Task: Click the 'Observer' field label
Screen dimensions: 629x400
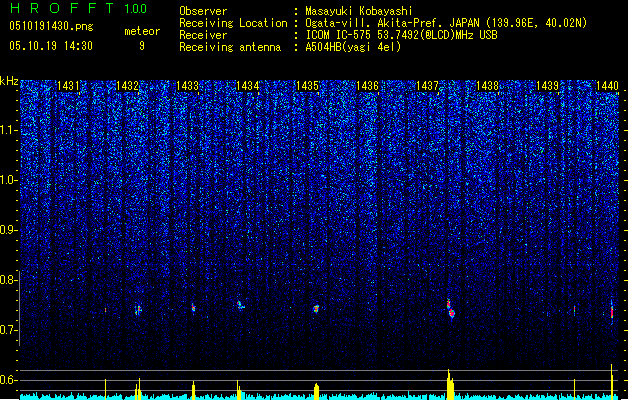Action: point(203,11)
